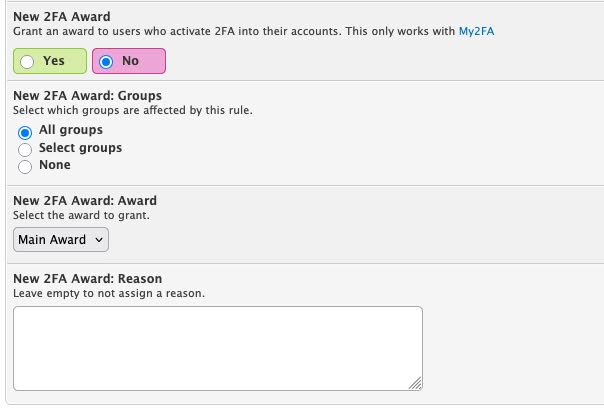Select the No radio circle
Image resolution: width=604 pixels, height=419 pixels.
pyautogui.click(x=106, y=62)
